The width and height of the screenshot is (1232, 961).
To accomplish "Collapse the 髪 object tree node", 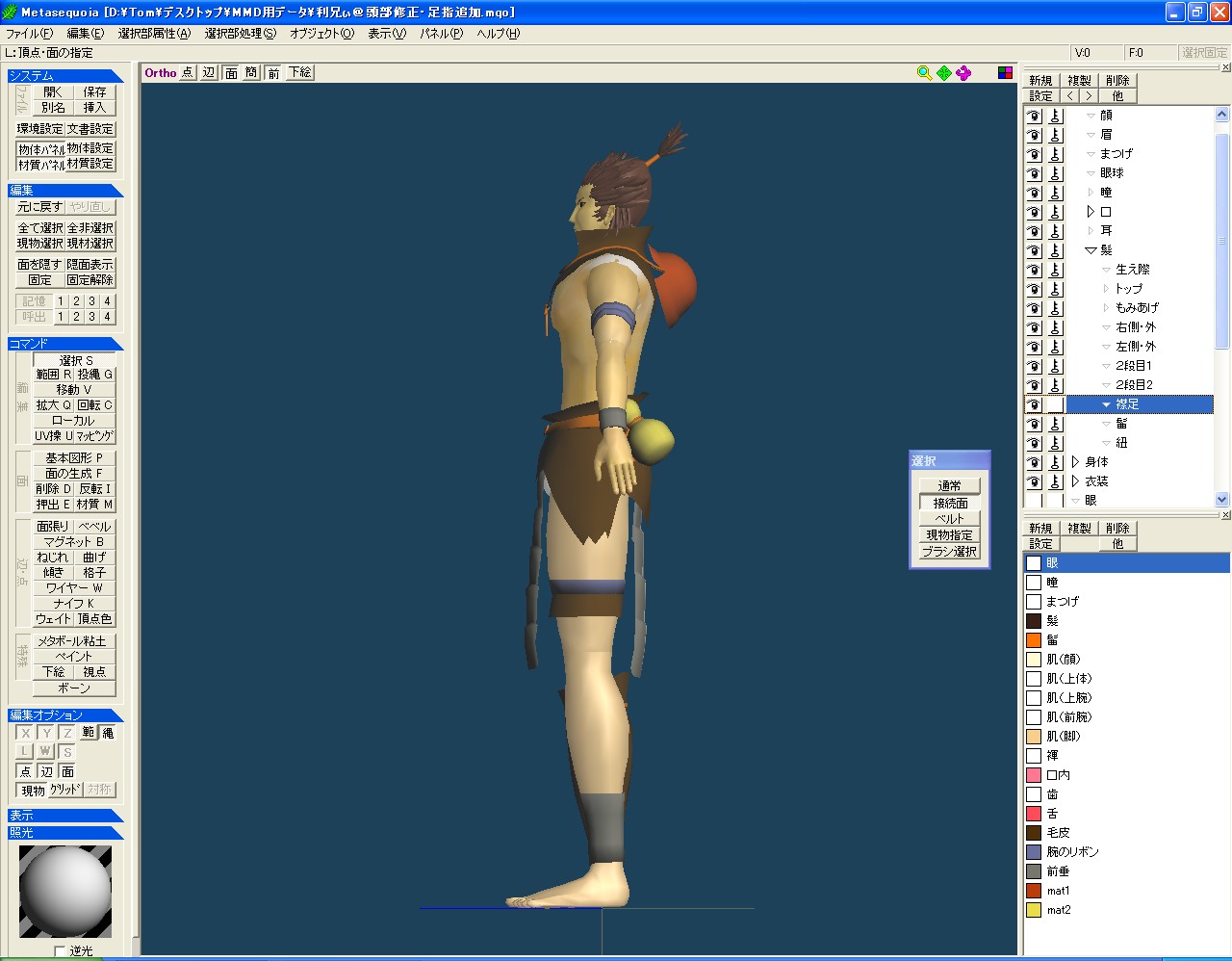I will pos(1091,250).
